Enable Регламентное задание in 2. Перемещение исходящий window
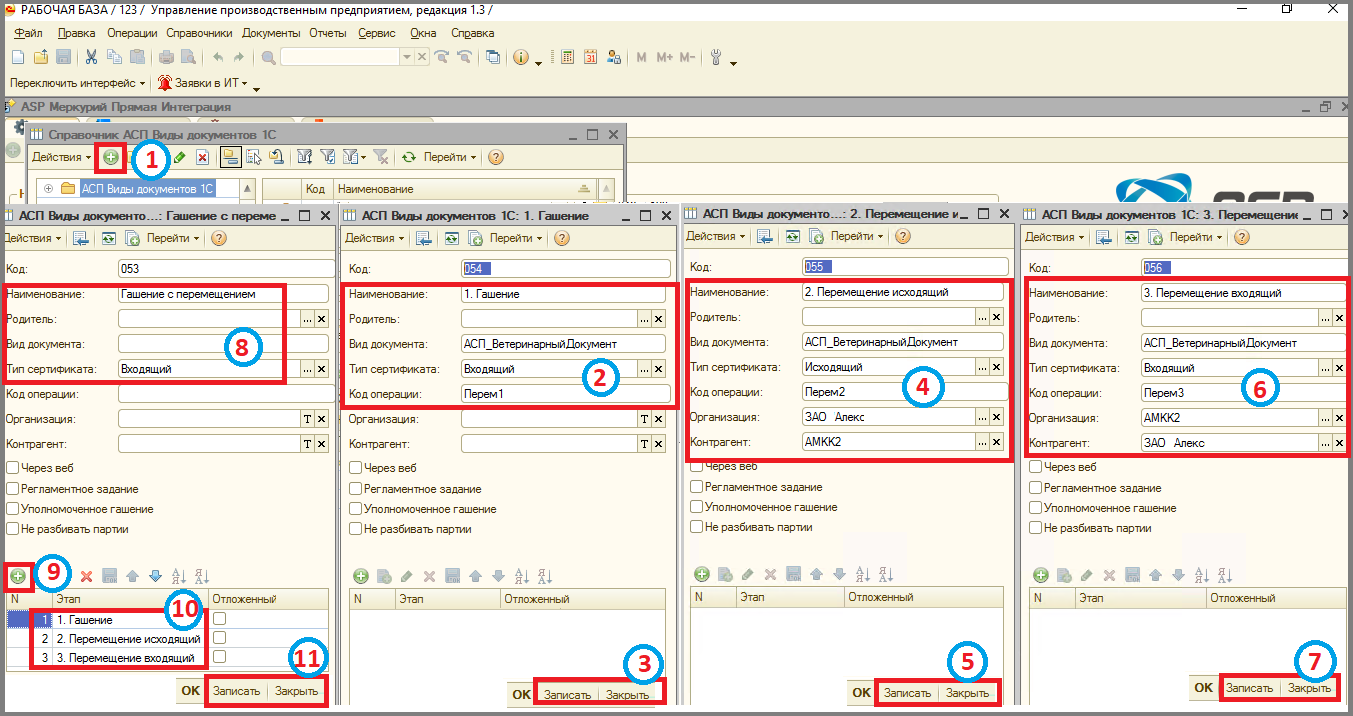Screen dimensions: 1353x716 [697, 487]
